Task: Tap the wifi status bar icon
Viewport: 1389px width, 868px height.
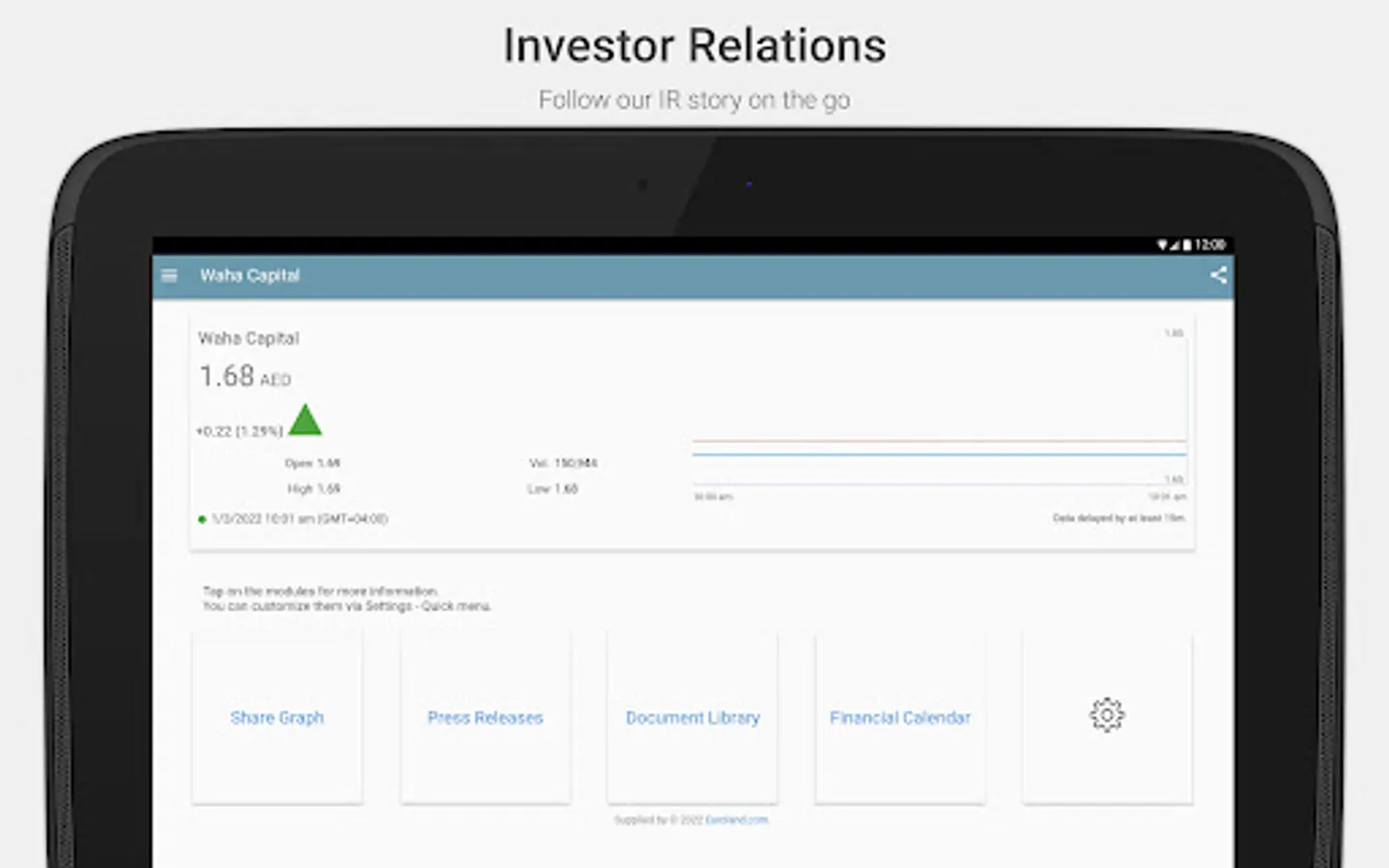Action: (x=1162, y=245)
